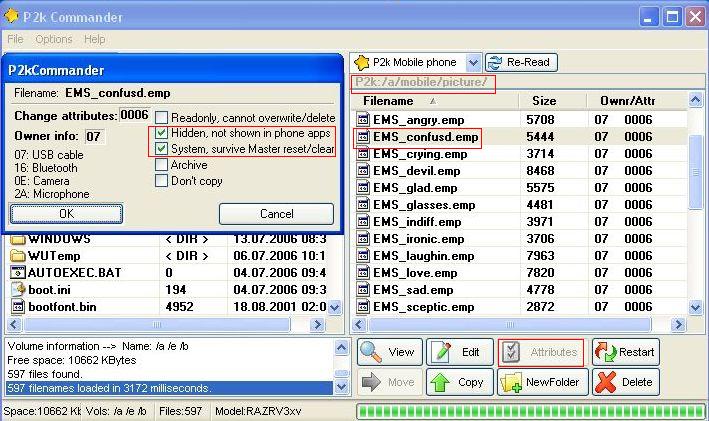Click the left pane horizontal scroll-right arrow
The image size is (709, 421).
pyautogui.click(x=317, y=325)
